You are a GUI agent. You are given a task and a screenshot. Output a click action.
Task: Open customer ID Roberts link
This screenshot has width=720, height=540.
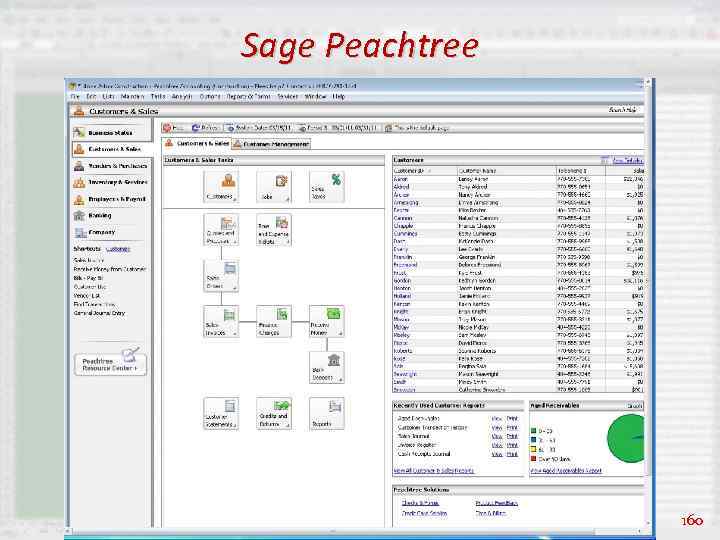pyautogui.click(x=403, y=351)
